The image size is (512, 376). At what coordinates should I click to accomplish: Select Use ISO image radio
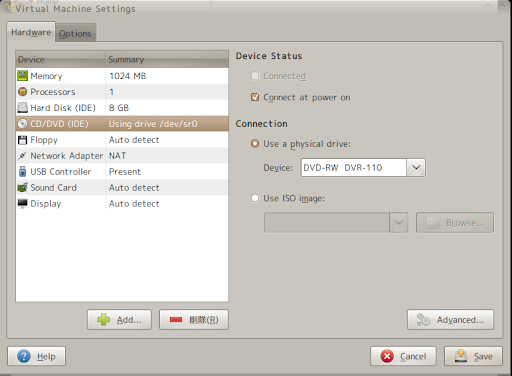click(255, 198)
